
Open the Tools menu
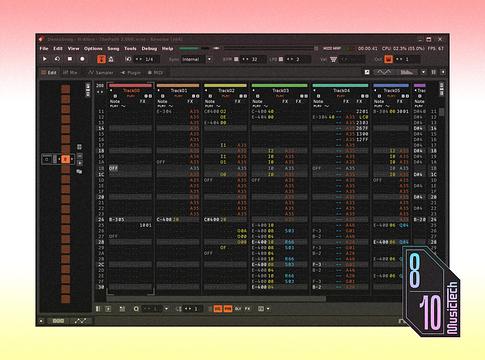pyautogui.click(x=130, y=49)
